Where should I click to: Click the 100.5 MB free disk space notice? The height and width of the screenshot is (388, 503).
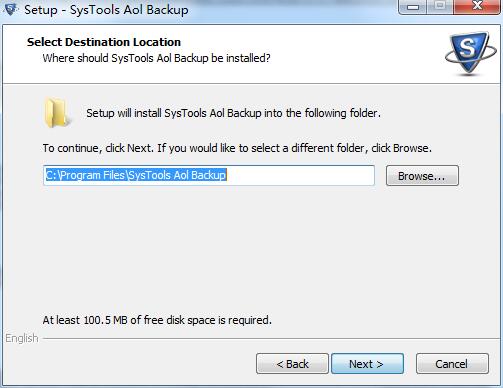[x=157, y=320]
